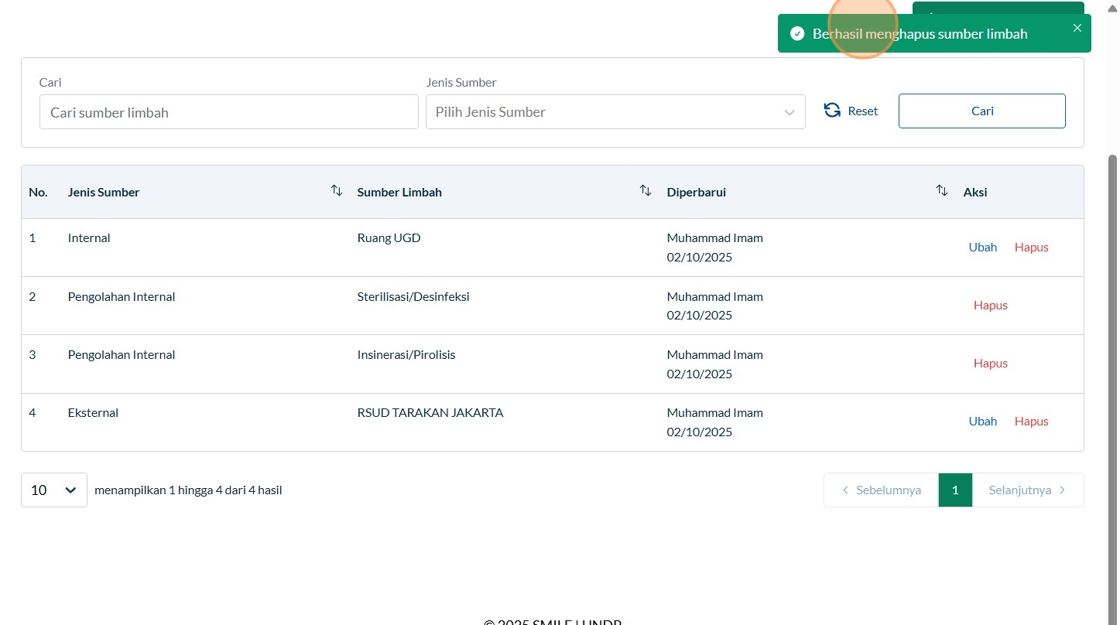The height and width of the screenshot is (625, 1120).
Task: Click the Eksternal cell in row 4
Action: (93, 413)
